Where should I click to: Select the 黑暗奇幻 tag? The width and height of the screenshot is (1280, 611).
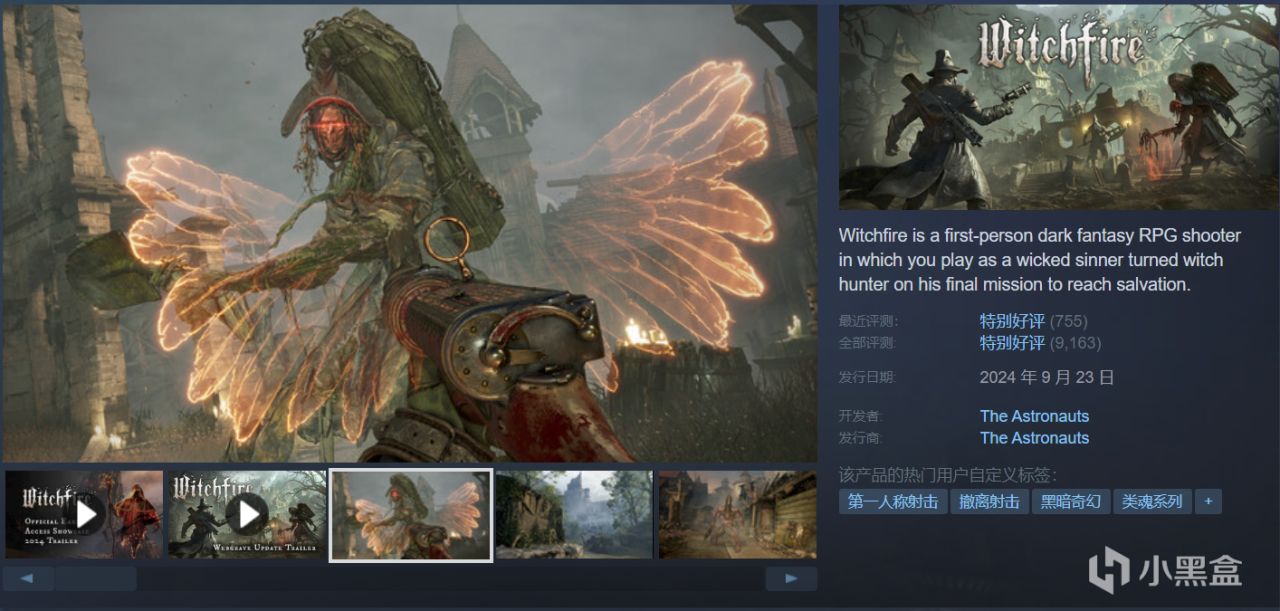[1071, 502]
